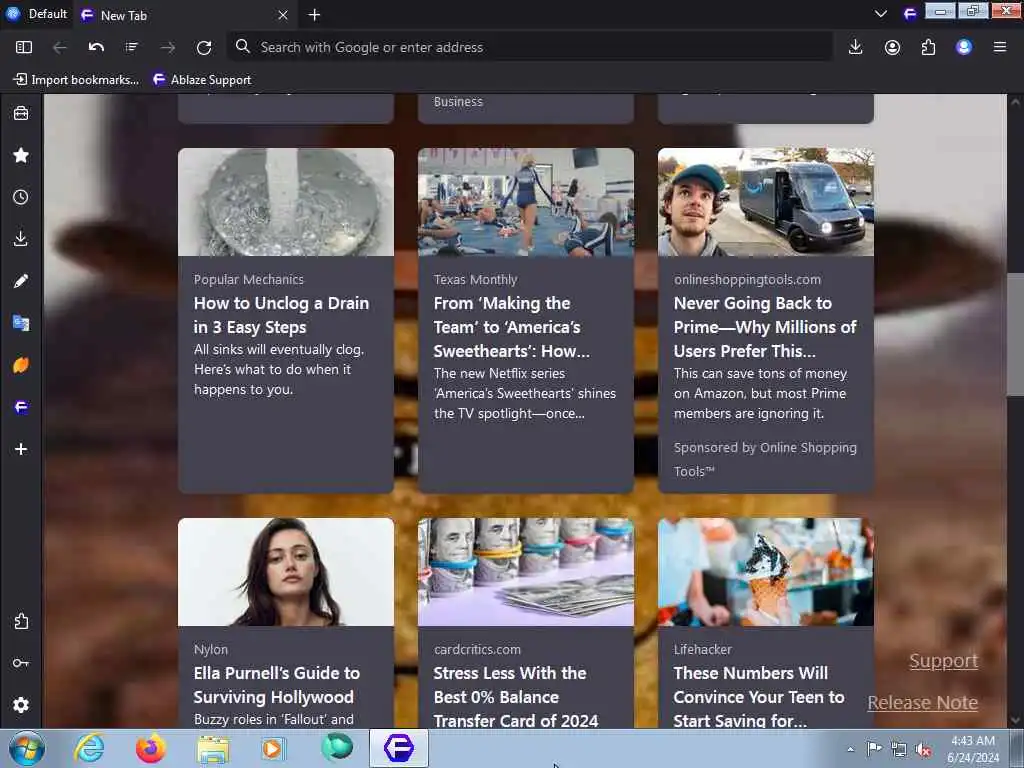Open the passwords key icon in sidebar
This screenshot has height=768, width=1024.
[21, 663]
